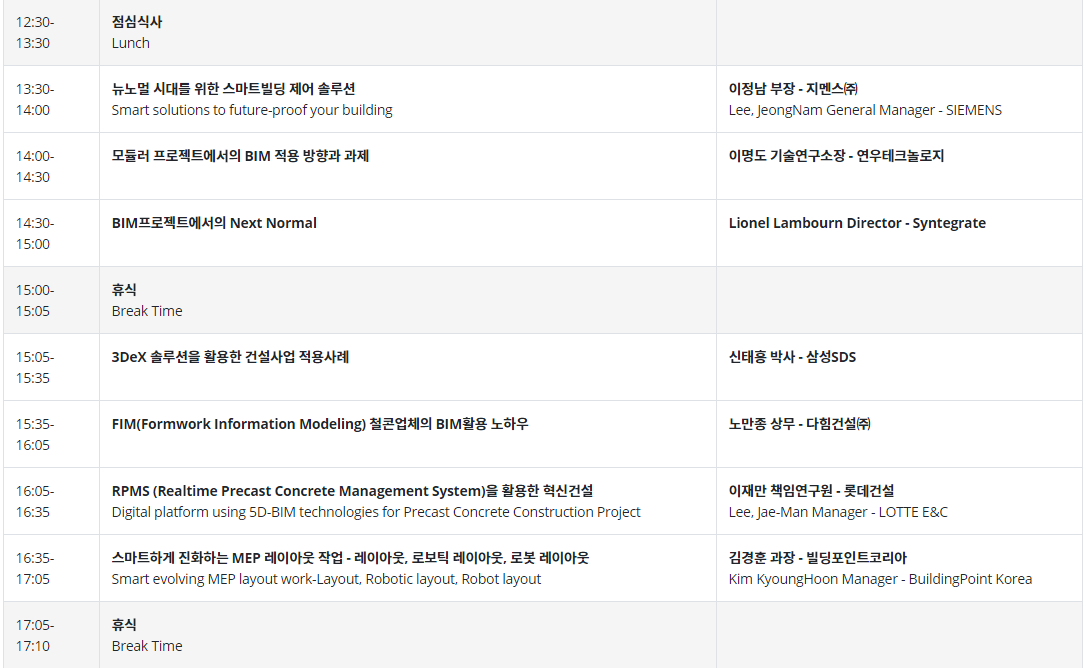This screenshot has width=1086, height=668.
Task: Click the Lunch session title 점심식사
Action: coord(136,21)
